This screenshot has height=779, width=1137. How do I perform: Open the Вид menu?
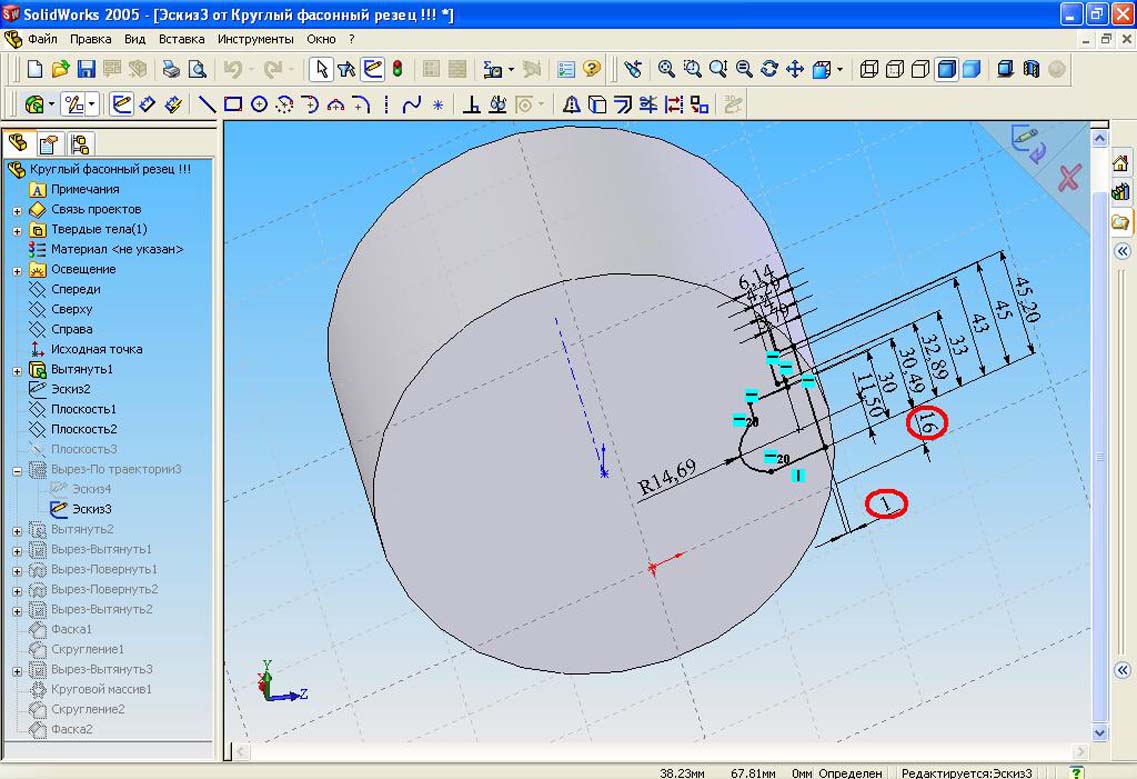tap(135, 39)
